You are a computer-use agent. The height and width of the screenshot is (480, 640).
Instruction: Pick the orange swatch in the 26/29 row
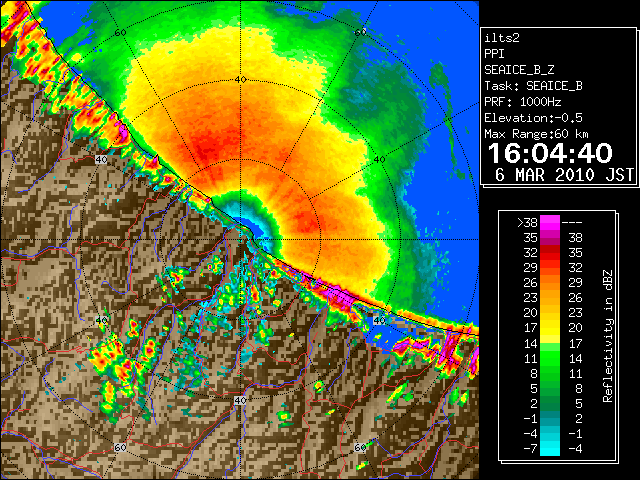pos(550,282)
